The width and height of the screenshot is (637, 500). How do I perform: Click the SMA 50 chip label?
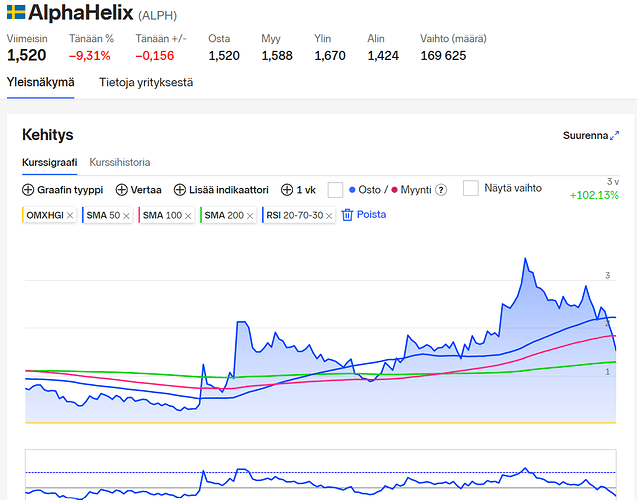[x=103, y=215]
